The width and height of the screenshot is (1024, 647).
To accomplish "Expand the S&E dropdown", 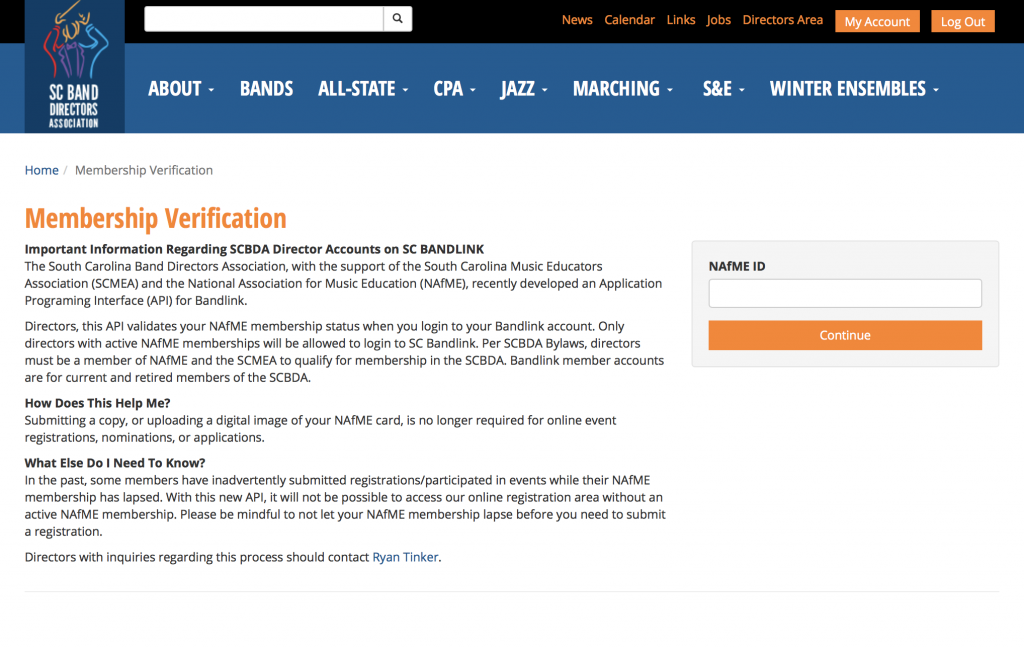I will [x=722, y=88].
